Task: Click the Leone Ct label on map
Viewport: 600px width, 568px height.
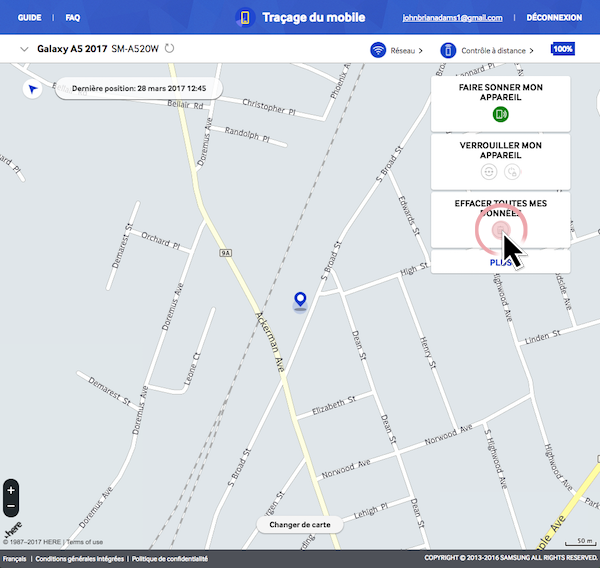Action: [192, 369]
